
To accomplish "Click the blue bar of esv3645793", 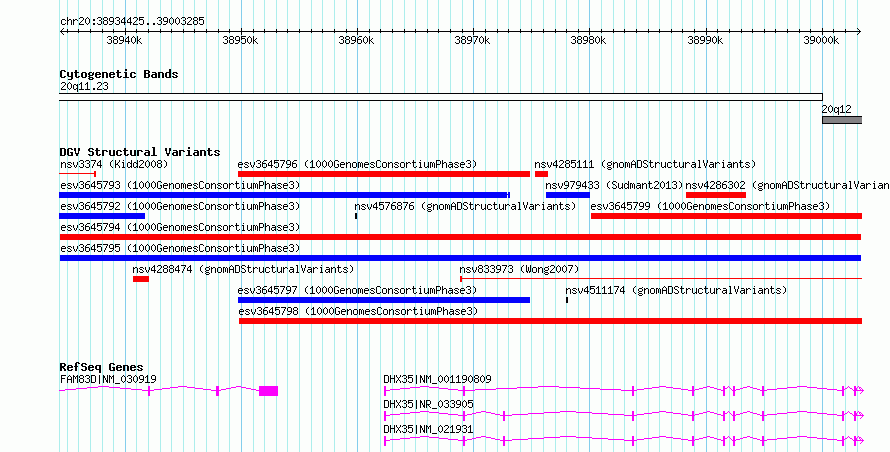I will click(284, 195).
